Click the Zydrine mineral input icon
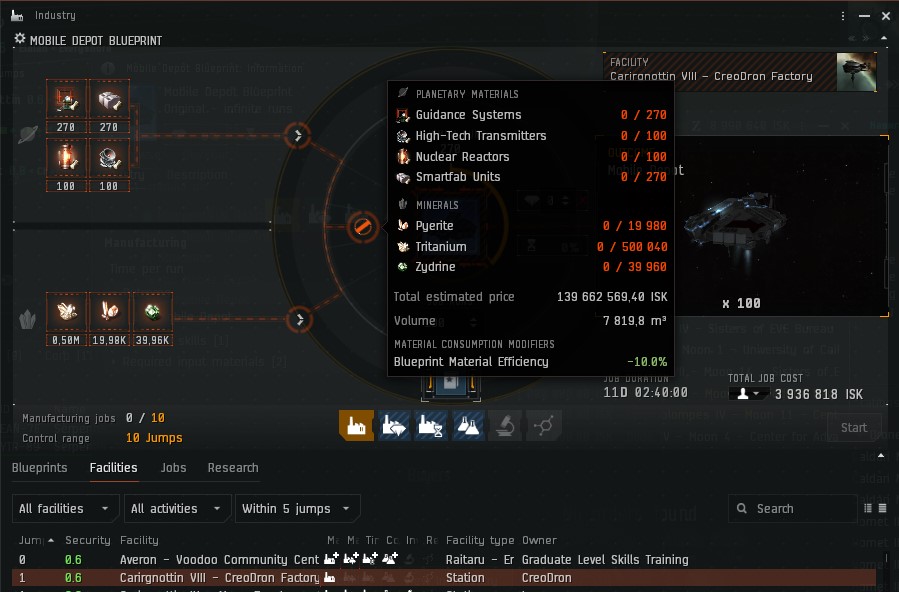 [153, 312]
